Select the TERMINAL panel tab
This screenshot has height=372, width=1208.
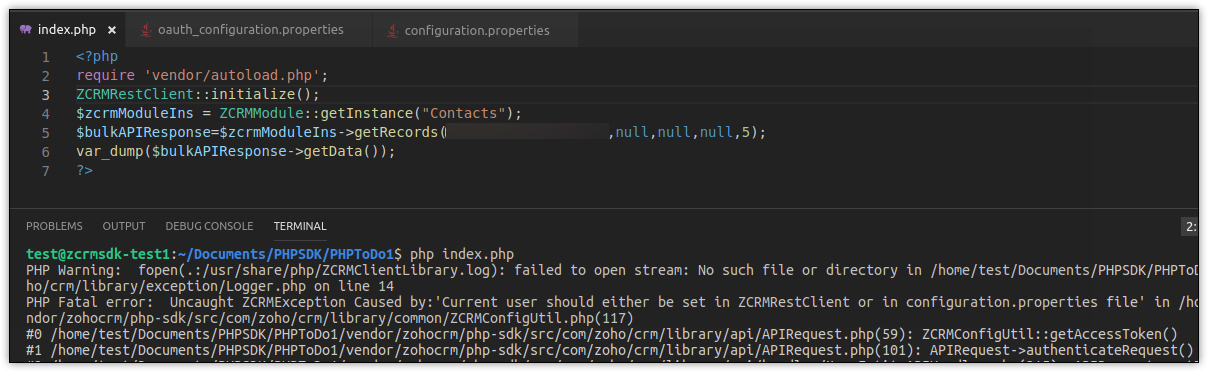300,226
